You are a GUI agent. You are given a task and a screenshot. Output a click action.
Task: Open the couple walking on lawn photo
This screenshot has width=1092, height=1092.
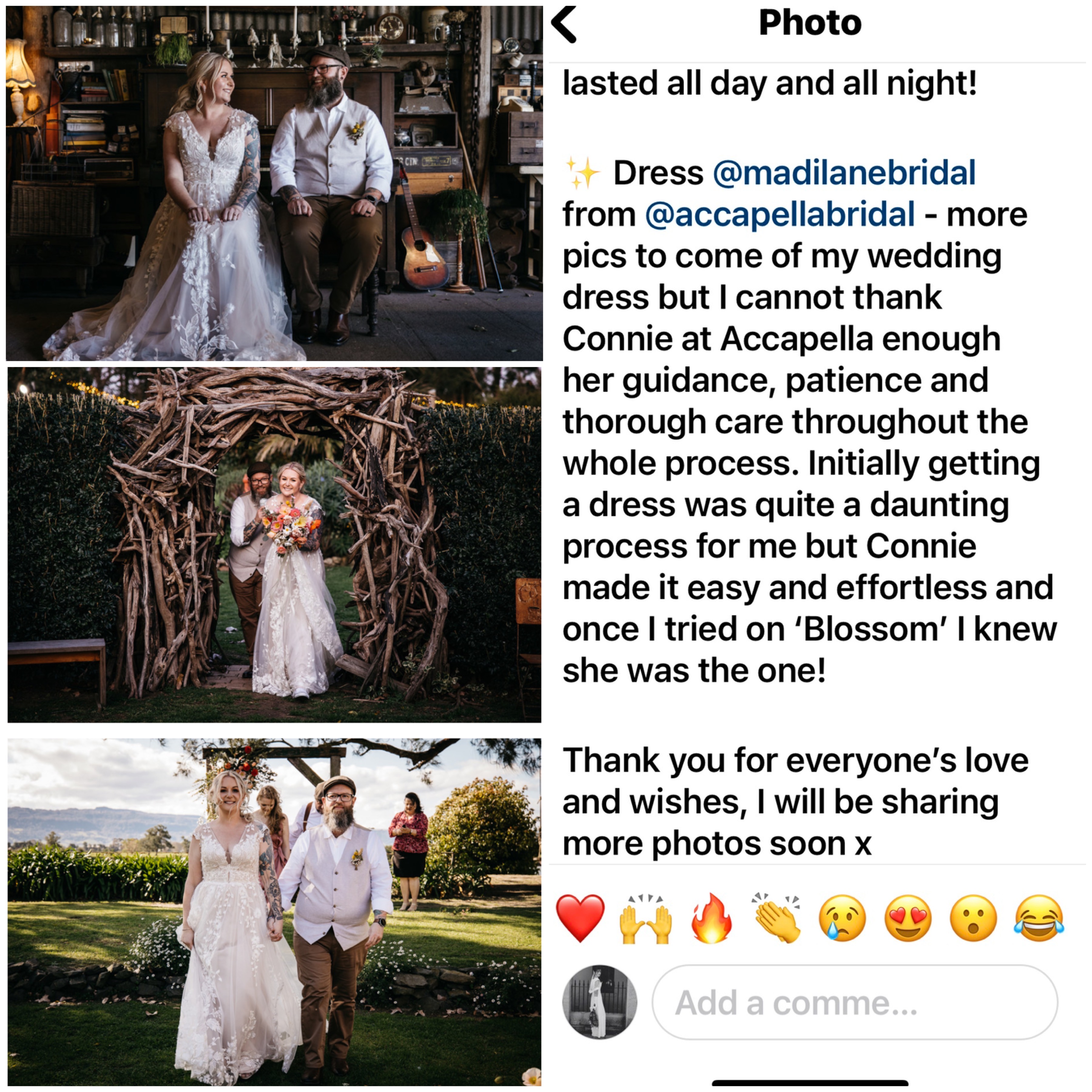tap(275, 912)
